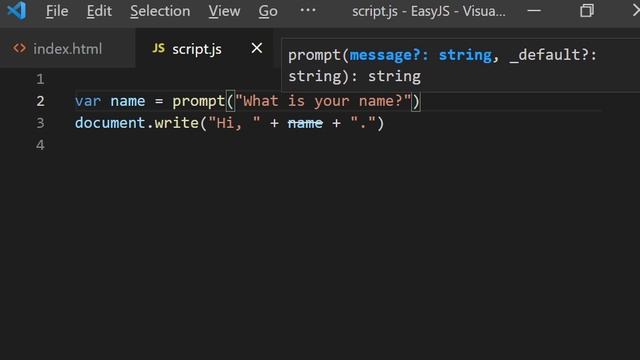The height and width of the screenshot is (360, 640).
Task: Click the Visual Studio Code logo icon
Action: pos(17,11)
